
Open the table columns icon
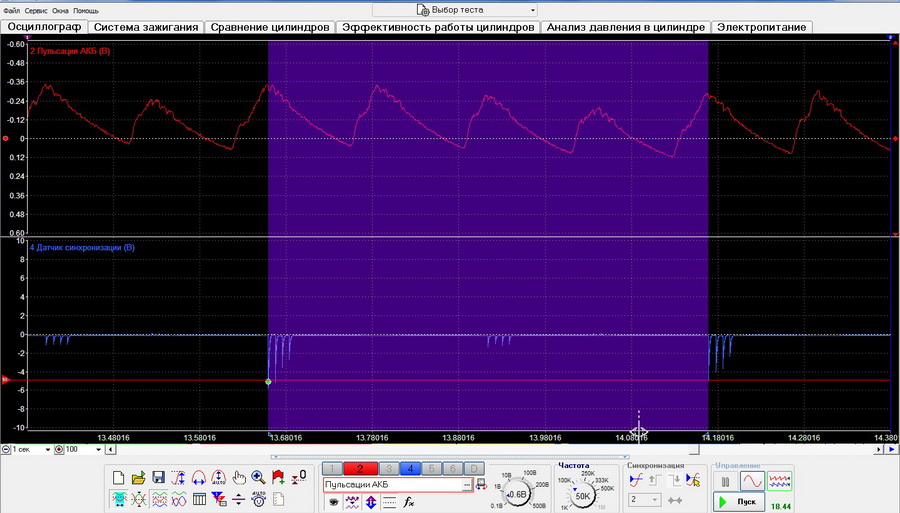pos(199,499)
